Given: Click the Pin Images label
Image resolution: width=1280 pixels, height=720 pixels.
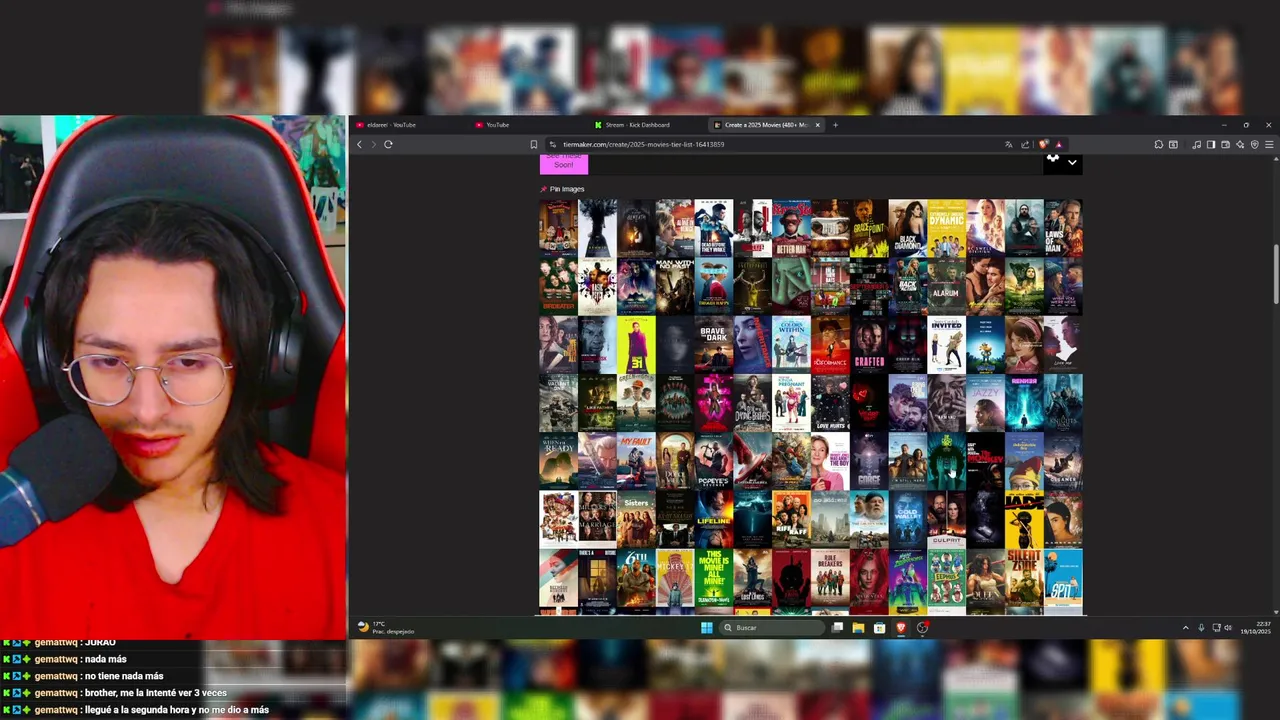Looking at the screenshot, I should coord(567,189).
